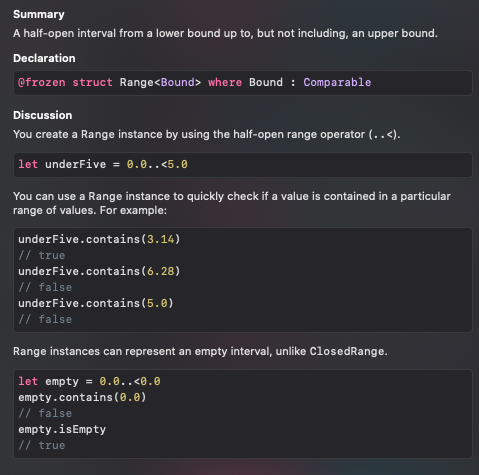Click the // true comment under contains(3.14)
Screen dimensions: 479x475
click(x=42, y=255)
